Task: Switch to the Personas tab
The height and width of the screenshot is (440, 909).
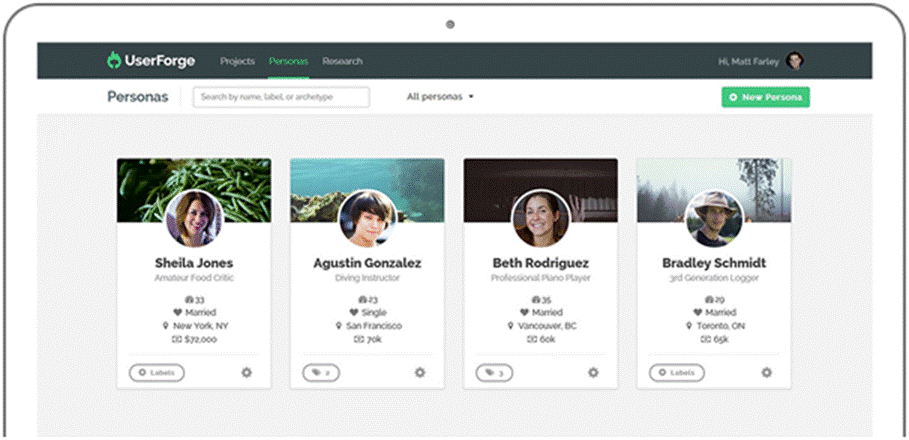Action: pos(287,61)
